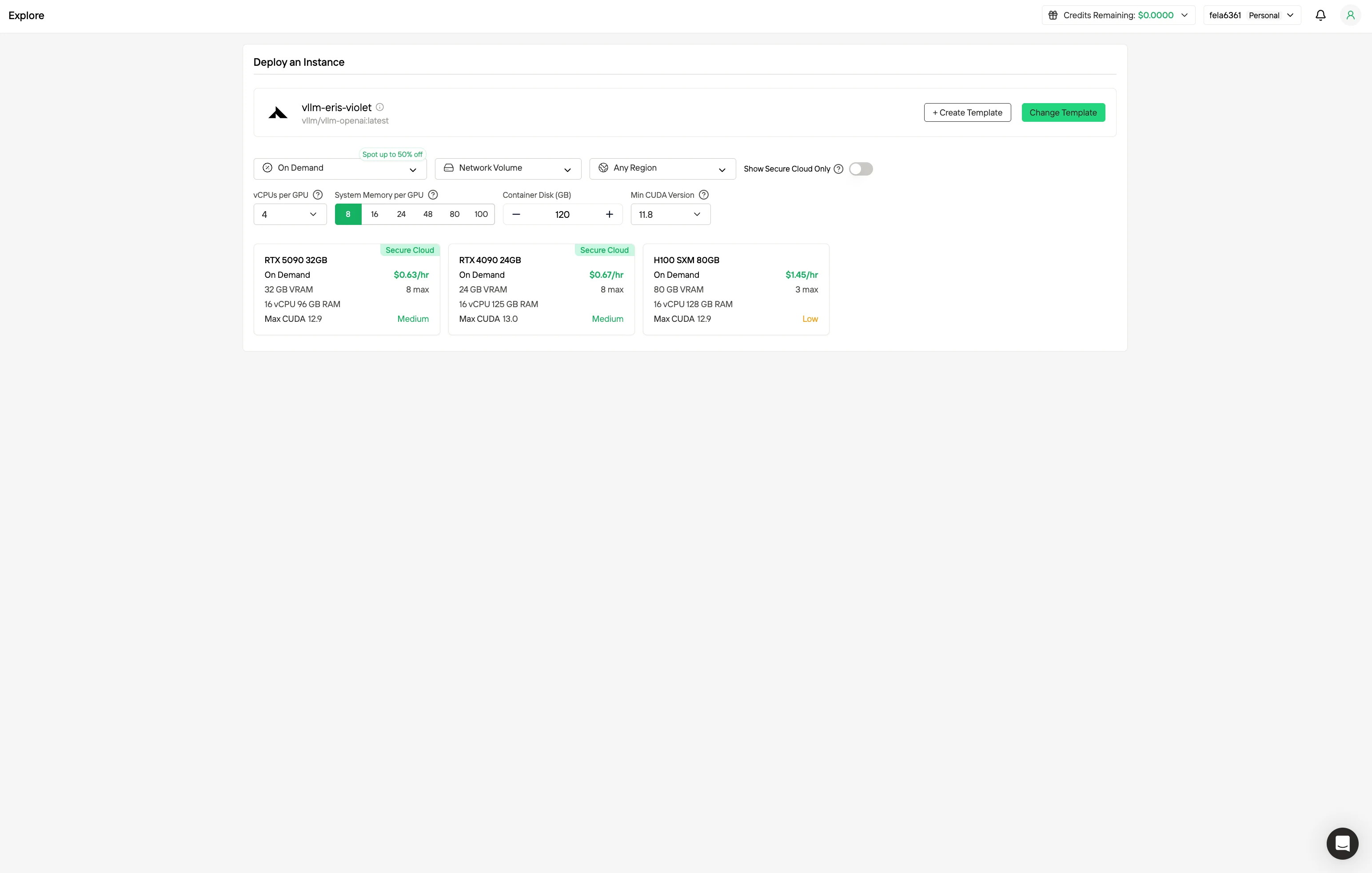Click the + Create Template button
The image size is (1372, 873).
(x=967, y=112)
